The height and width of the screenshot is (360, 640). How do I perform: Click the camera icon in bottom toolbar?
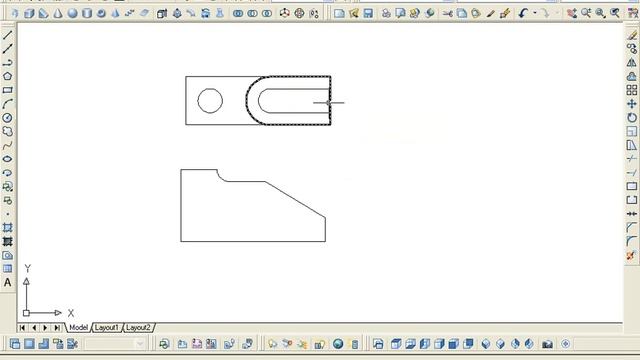click(x=547, y=344)
